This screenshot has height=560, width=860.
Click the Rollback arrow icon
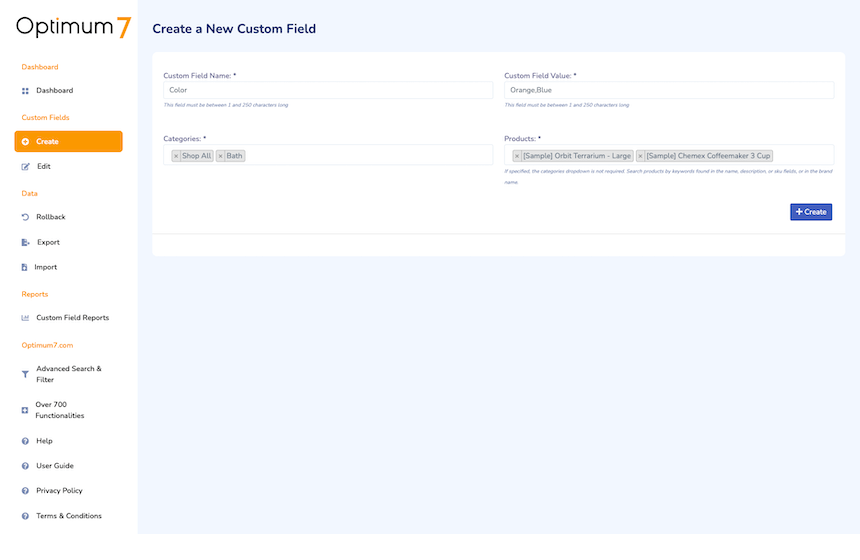coord(25,217)
